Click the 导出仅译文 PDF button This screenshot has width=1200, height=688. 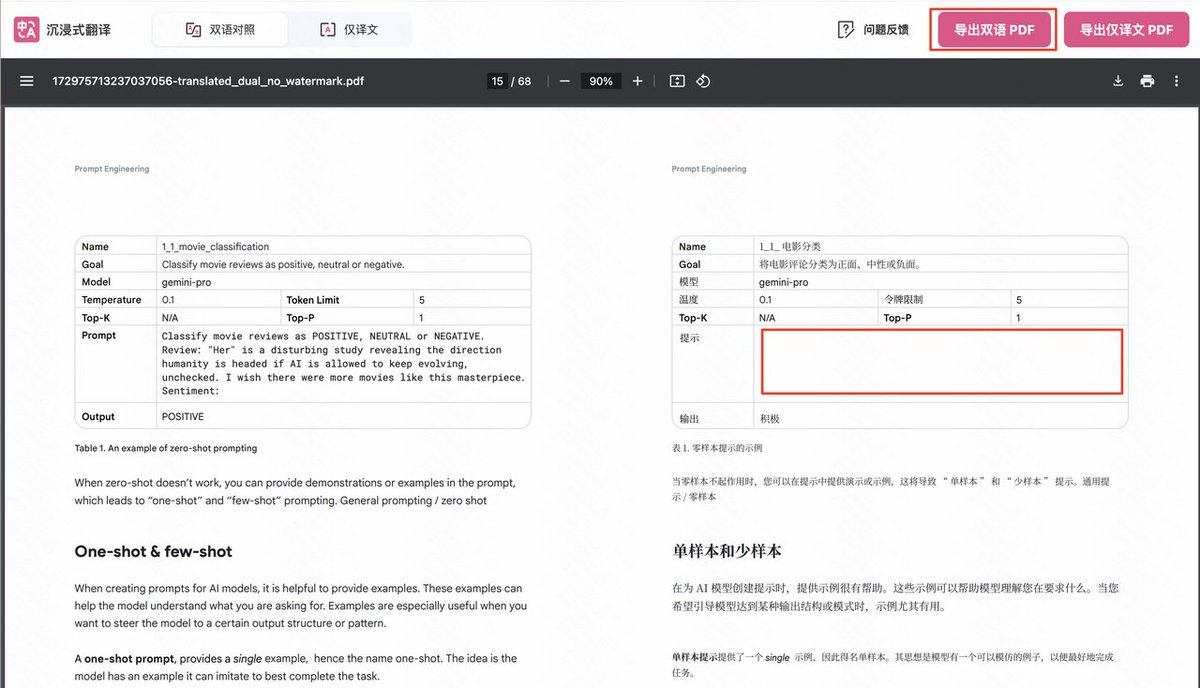point(1126,30)
